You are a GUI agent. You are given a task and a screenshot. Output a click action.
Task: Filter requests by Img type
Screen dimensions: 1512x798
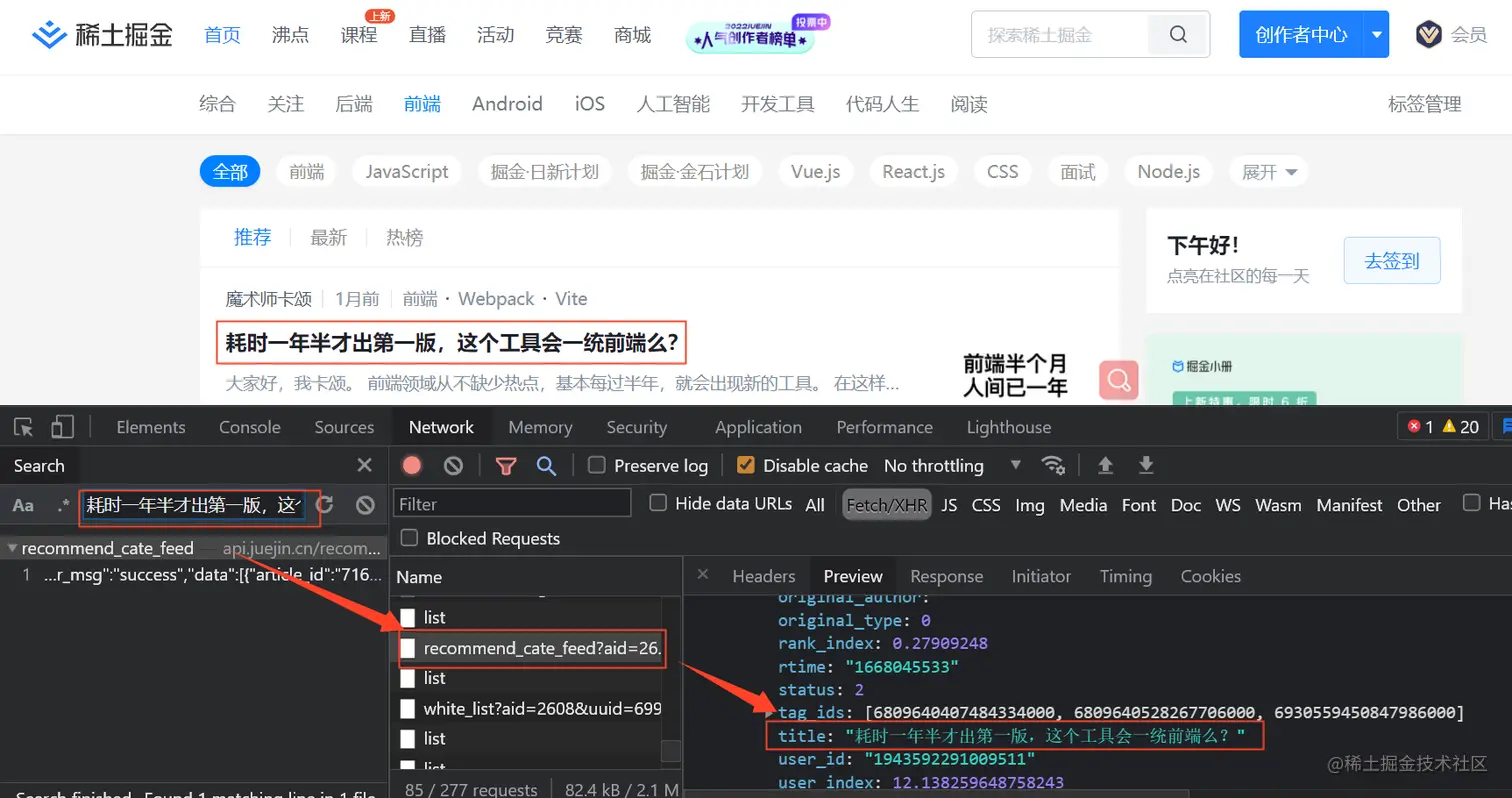click(x=1030, y=505)
